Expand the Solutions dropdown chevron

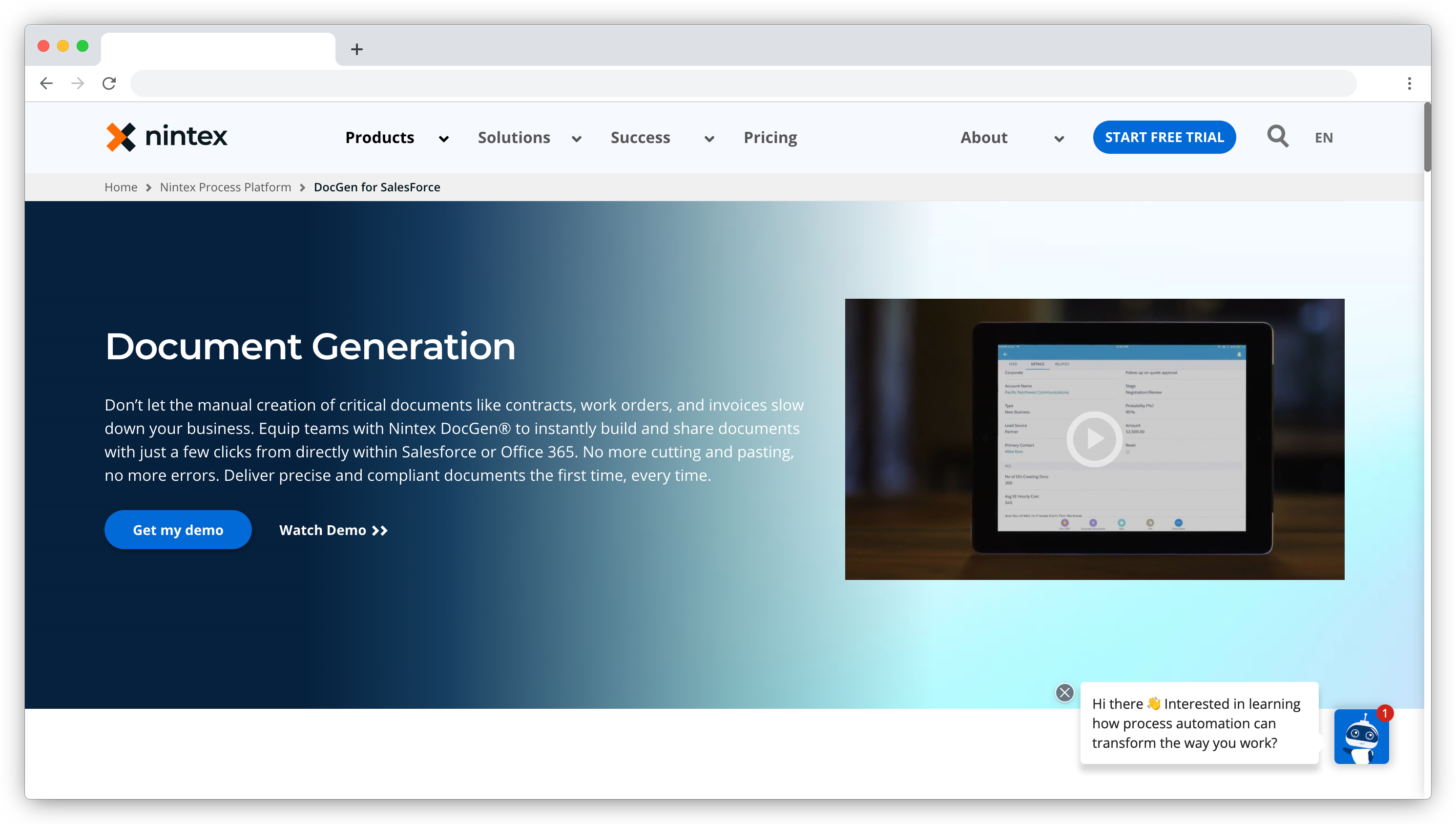[577, 139]
